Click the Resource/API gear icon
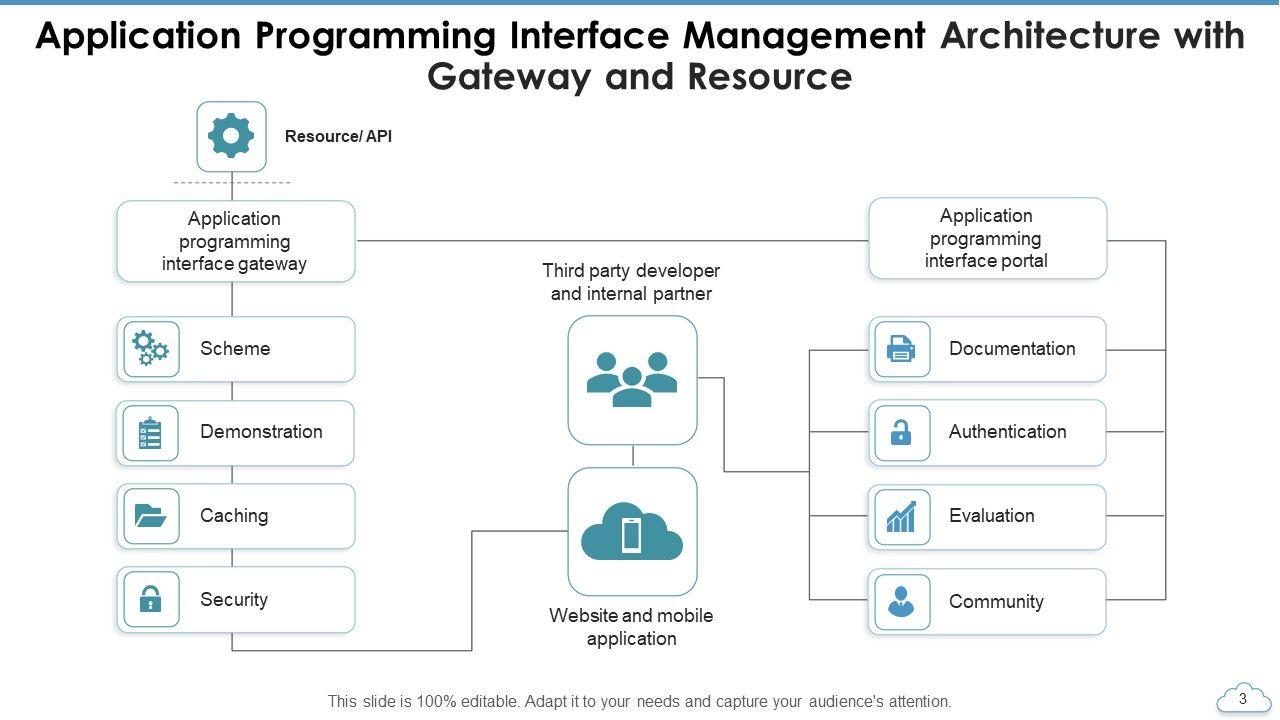This screenshot has width=1280, height=720. [231, 136]
